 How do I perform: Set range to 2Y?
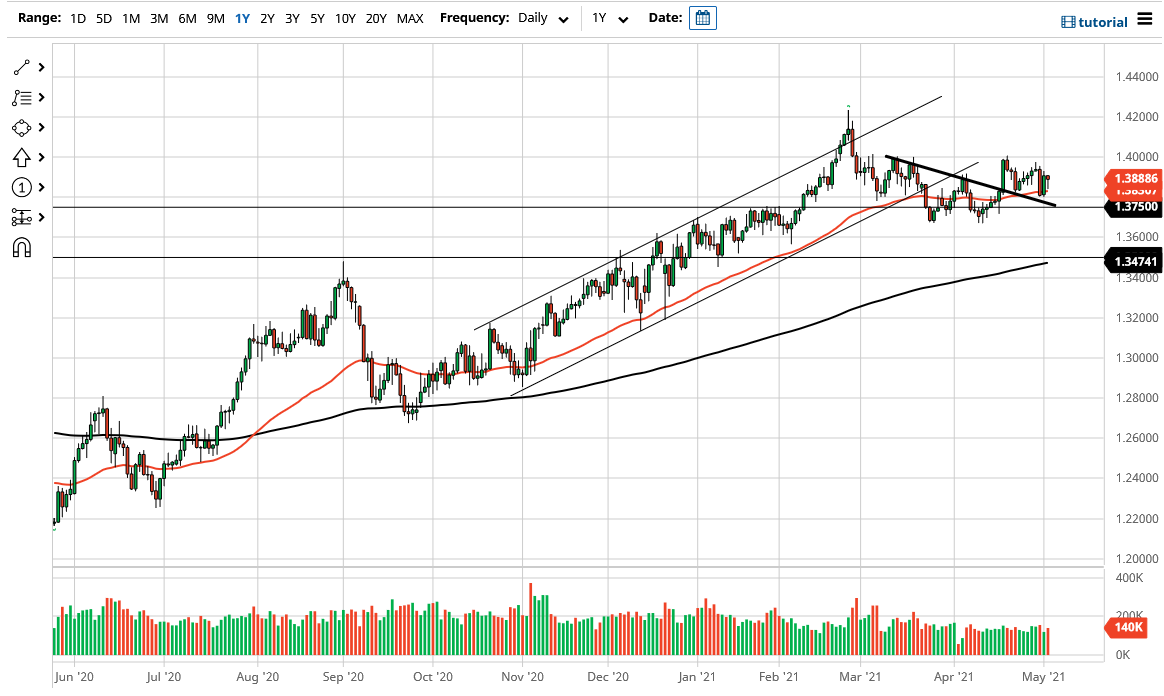tap(267, 19)
